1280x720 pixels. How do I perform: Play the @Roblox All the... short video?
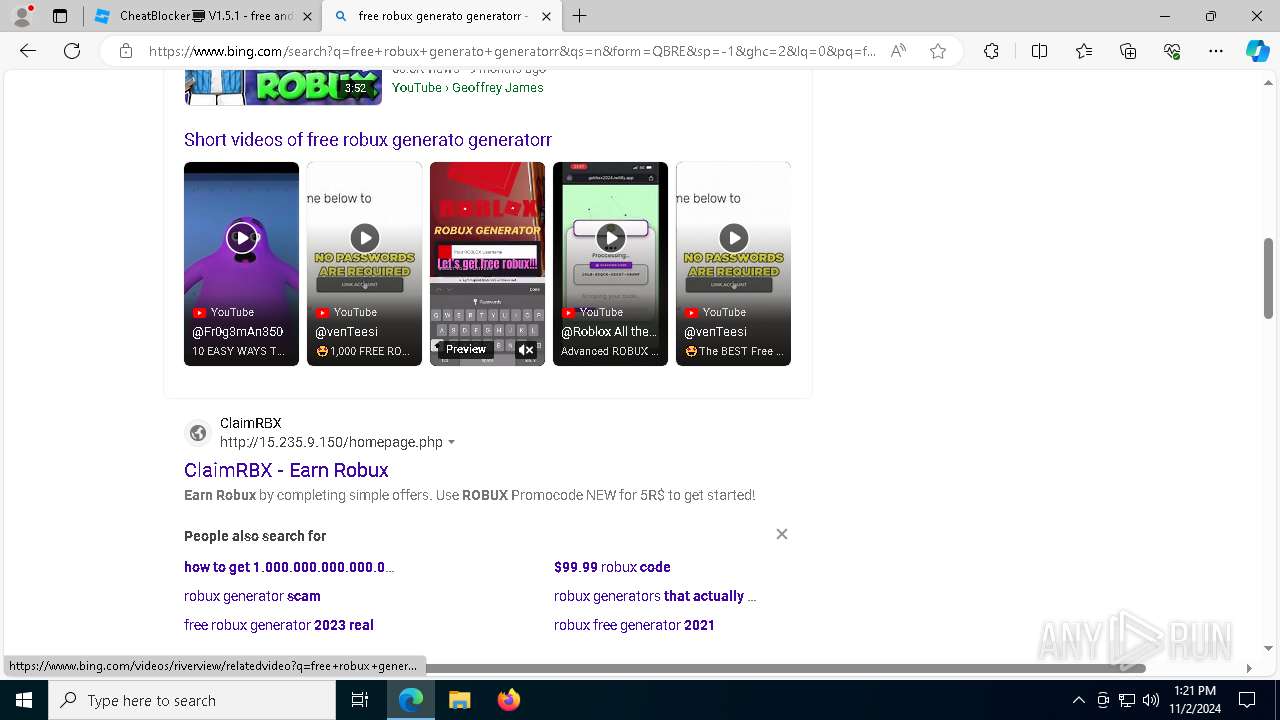click(610, 264)
